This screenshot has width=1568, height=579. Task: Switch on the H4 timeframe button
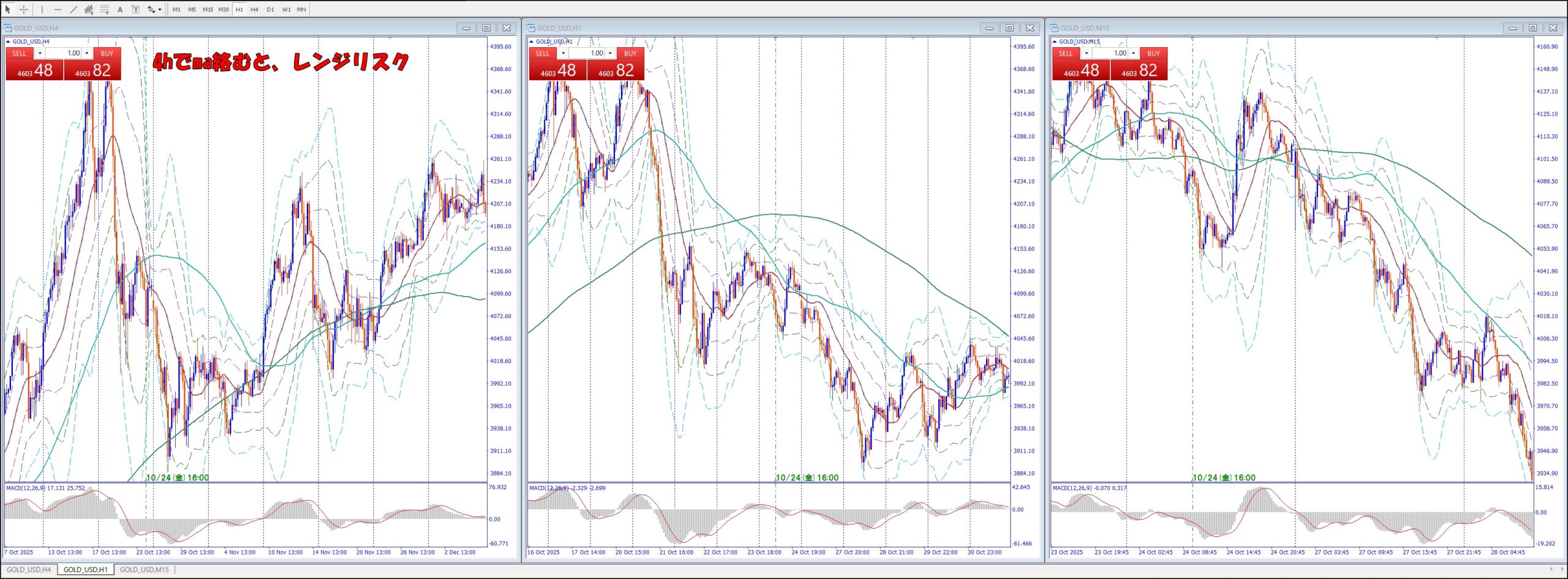[x=254, y=9]
